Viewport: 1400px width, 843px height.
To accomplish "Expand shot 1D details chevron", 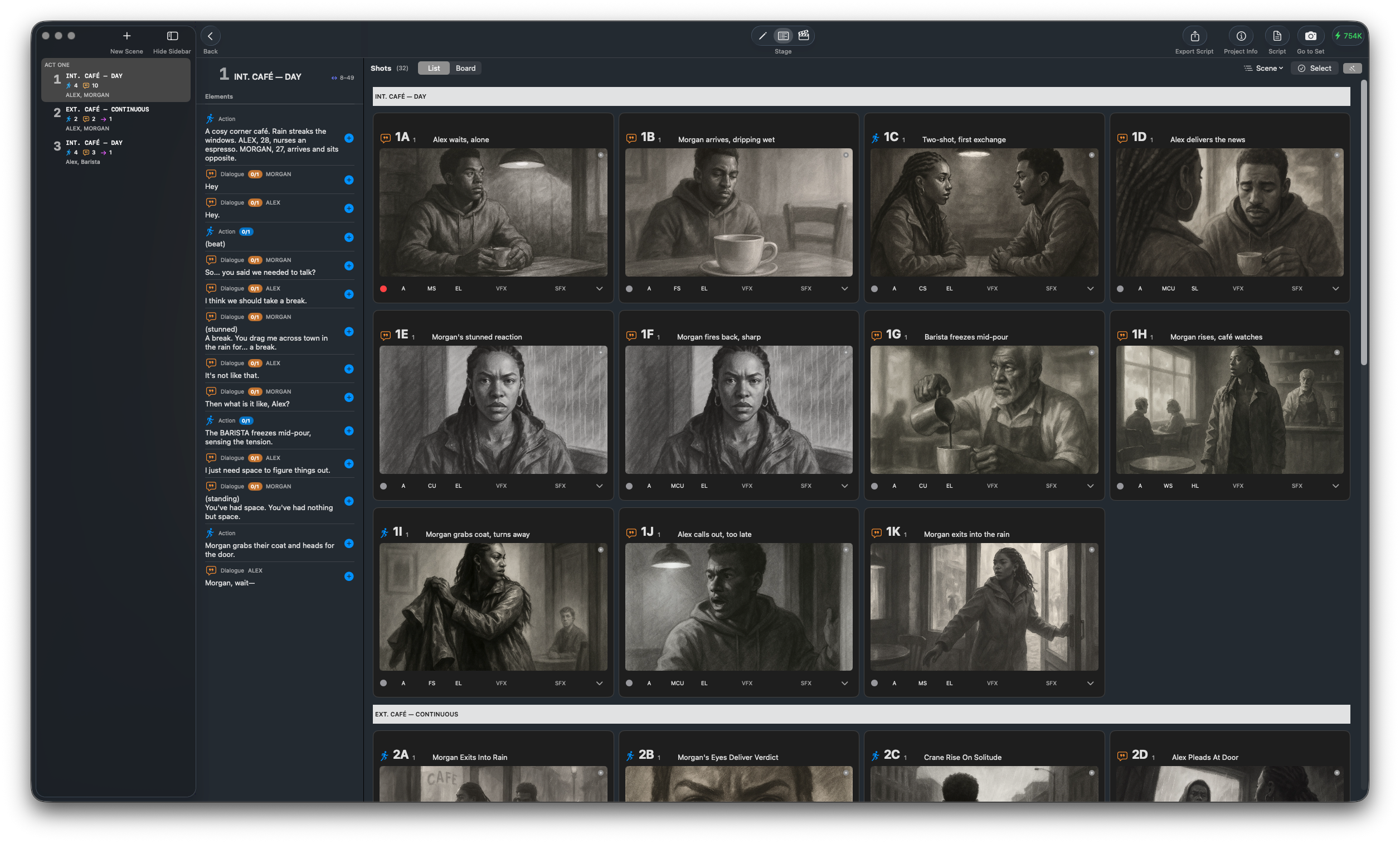I will click(x=1335, y=289).
